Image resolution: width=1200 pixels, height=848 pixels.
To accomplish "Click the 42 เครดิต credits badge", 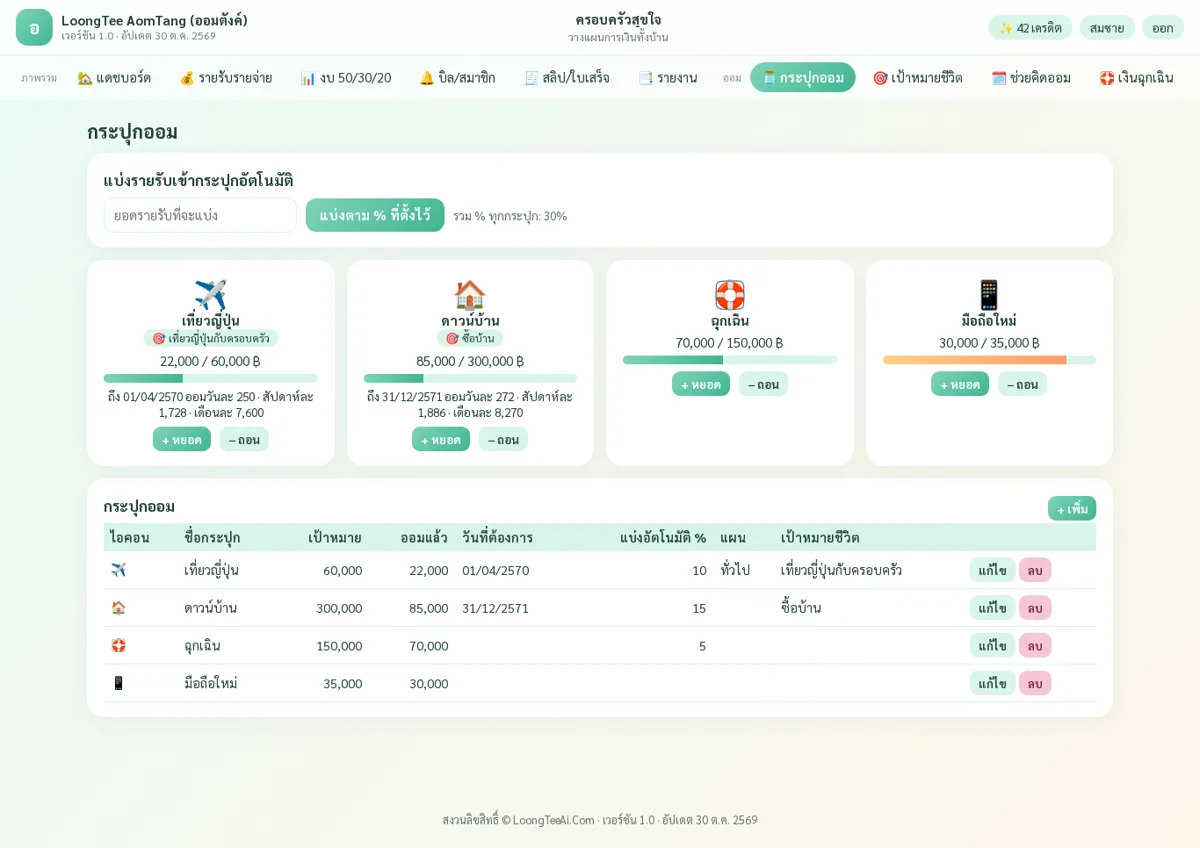I will pyautogui.click(x=1030, y=27).
